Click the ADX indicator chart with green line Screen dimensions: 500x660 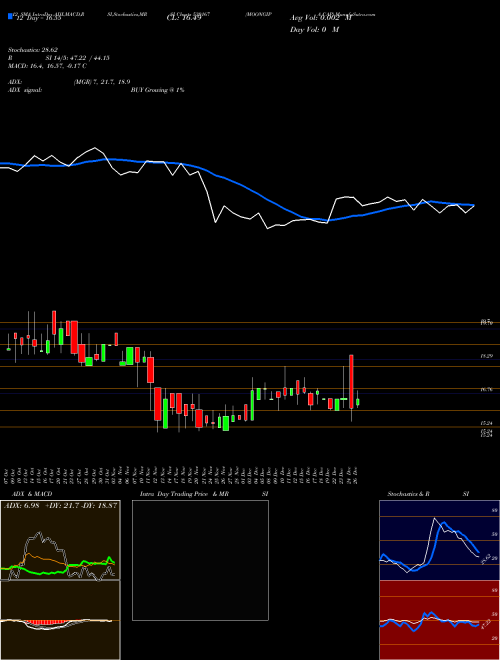click(60, 540)
